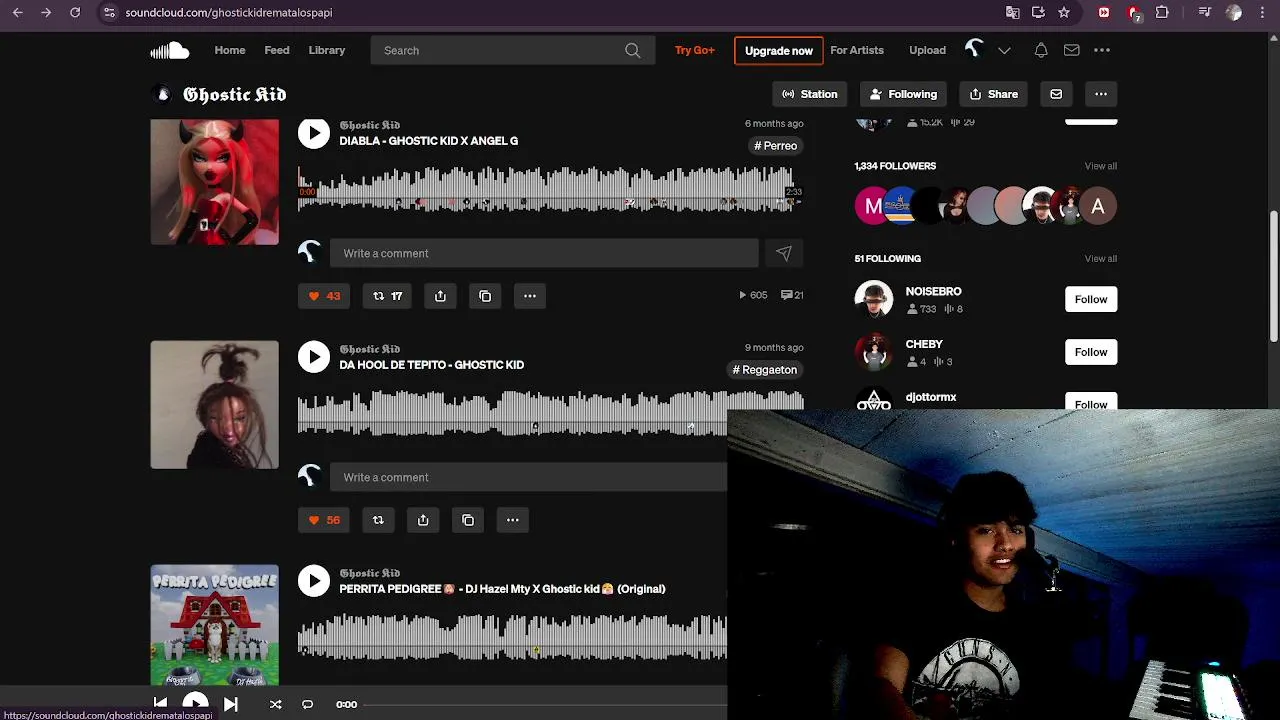Play the DIABLA track
Viewport: 1280px width, 720px height.
[314, 133]
